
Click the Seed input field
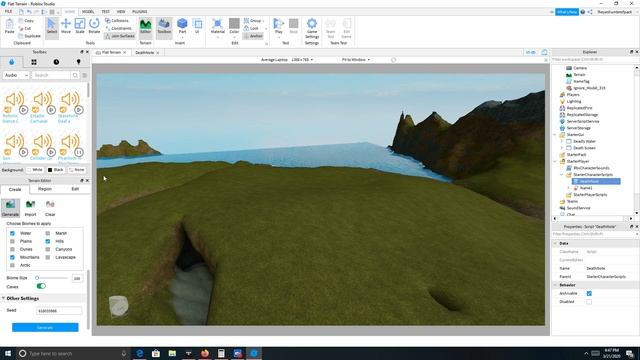point(59,311)
